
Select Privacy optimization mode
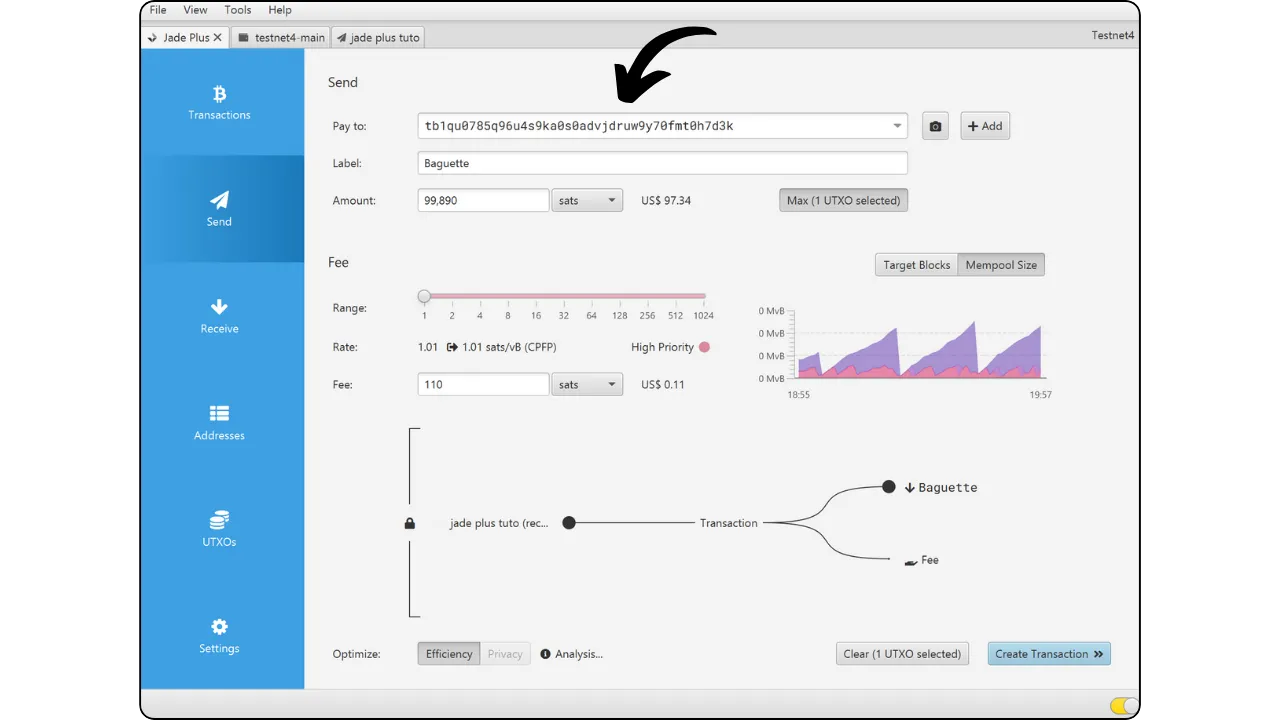pyautogui.click(x=505, y=654)
